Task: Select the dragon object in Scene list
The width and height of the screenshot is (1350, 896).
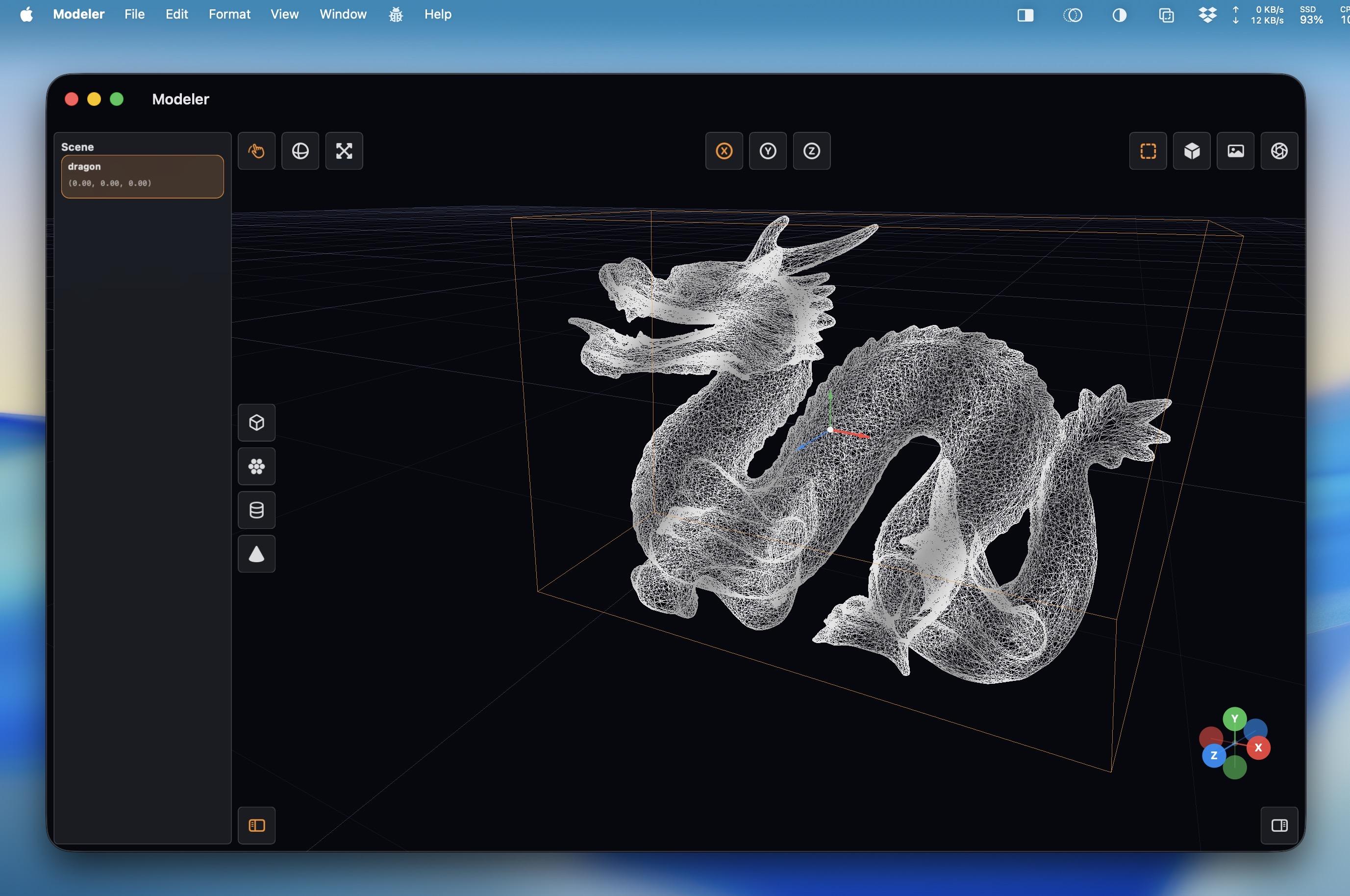Action: click(142, 176)
